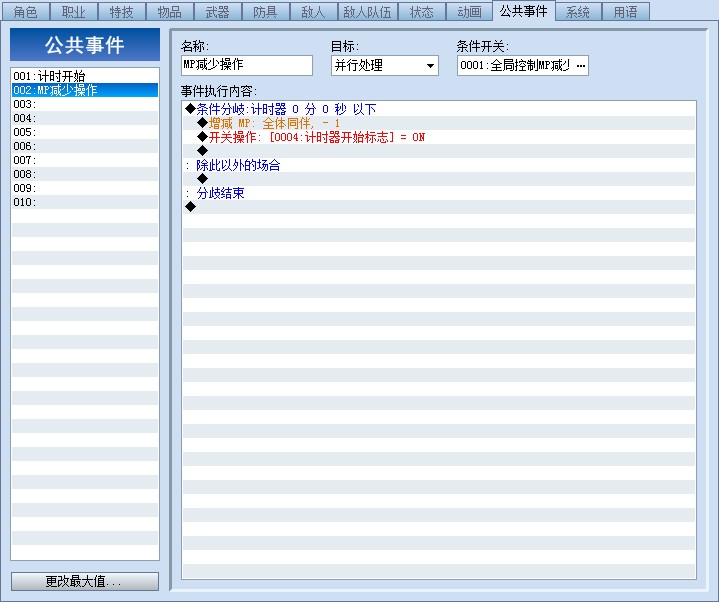
Task: Select the 公共事件 tab
Action: [x=524, y=11]
